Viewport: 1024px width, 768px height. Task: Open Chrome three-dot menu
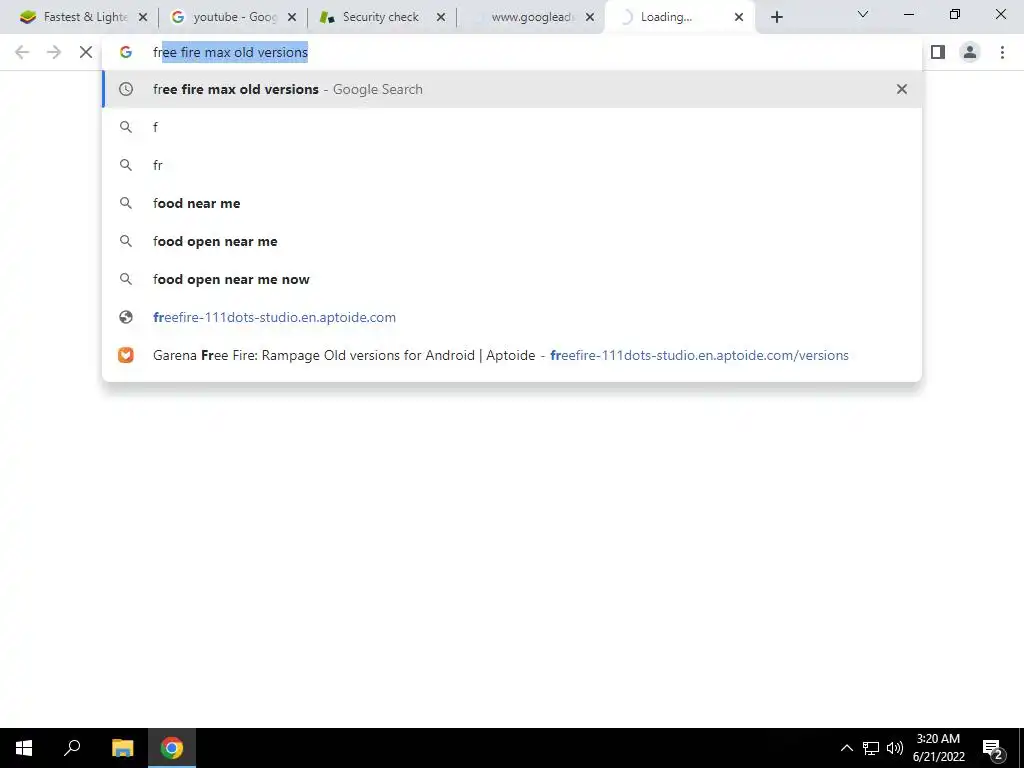click(1002, 52)
